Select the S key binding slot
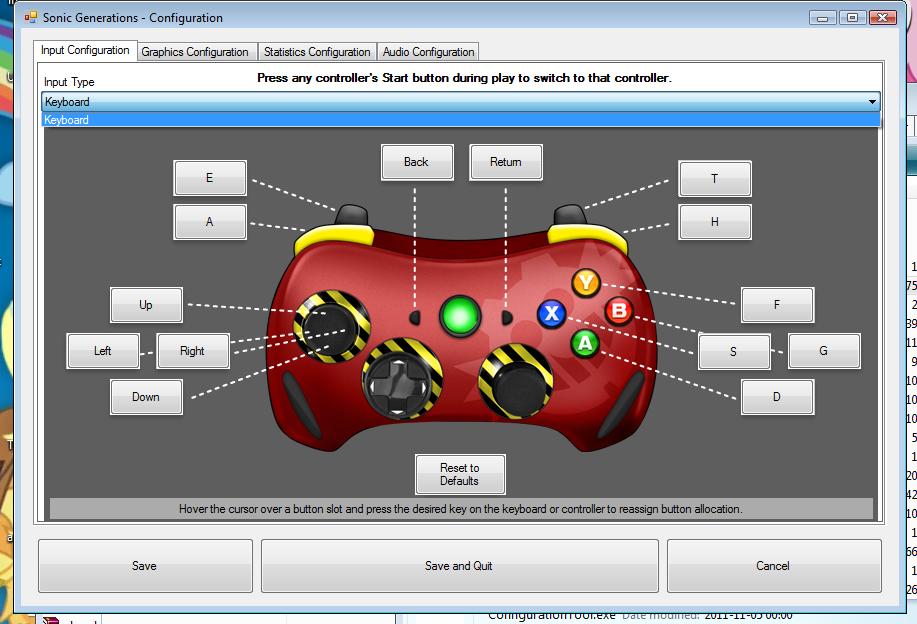 tap(734, 351)
